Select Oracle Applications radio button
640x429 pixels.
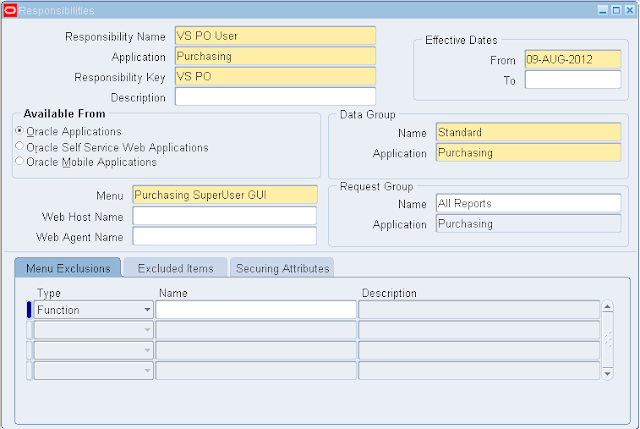pos(19,131)
